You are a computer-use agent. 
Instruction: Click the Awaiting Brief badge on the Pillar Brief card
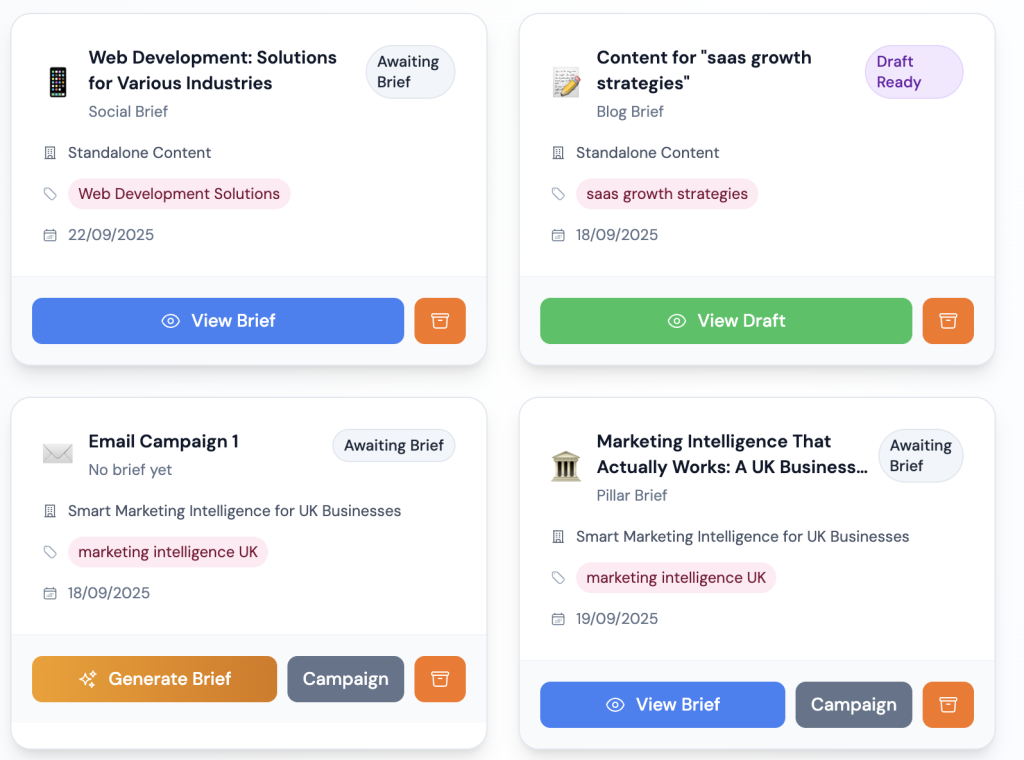pos(920,455)
